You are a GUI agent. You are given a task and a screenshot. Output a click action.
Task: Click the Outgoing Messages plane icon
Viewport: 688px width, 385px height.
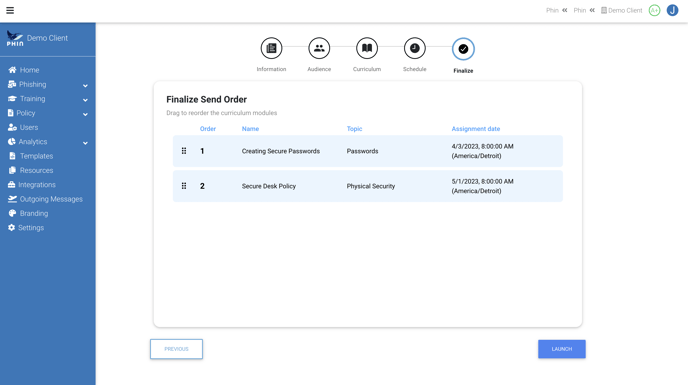tap(12, 199)
